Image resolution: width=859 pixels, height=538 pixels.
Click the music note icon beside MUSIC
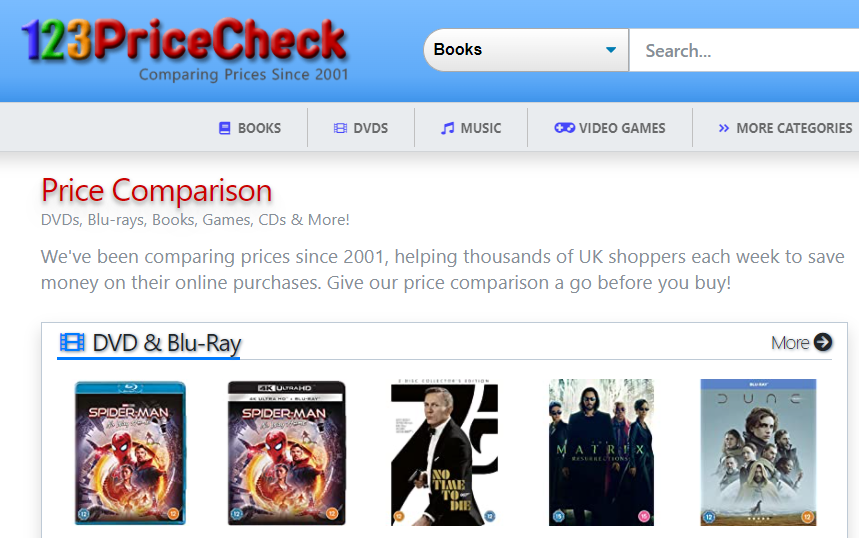(x=448, y=128)
